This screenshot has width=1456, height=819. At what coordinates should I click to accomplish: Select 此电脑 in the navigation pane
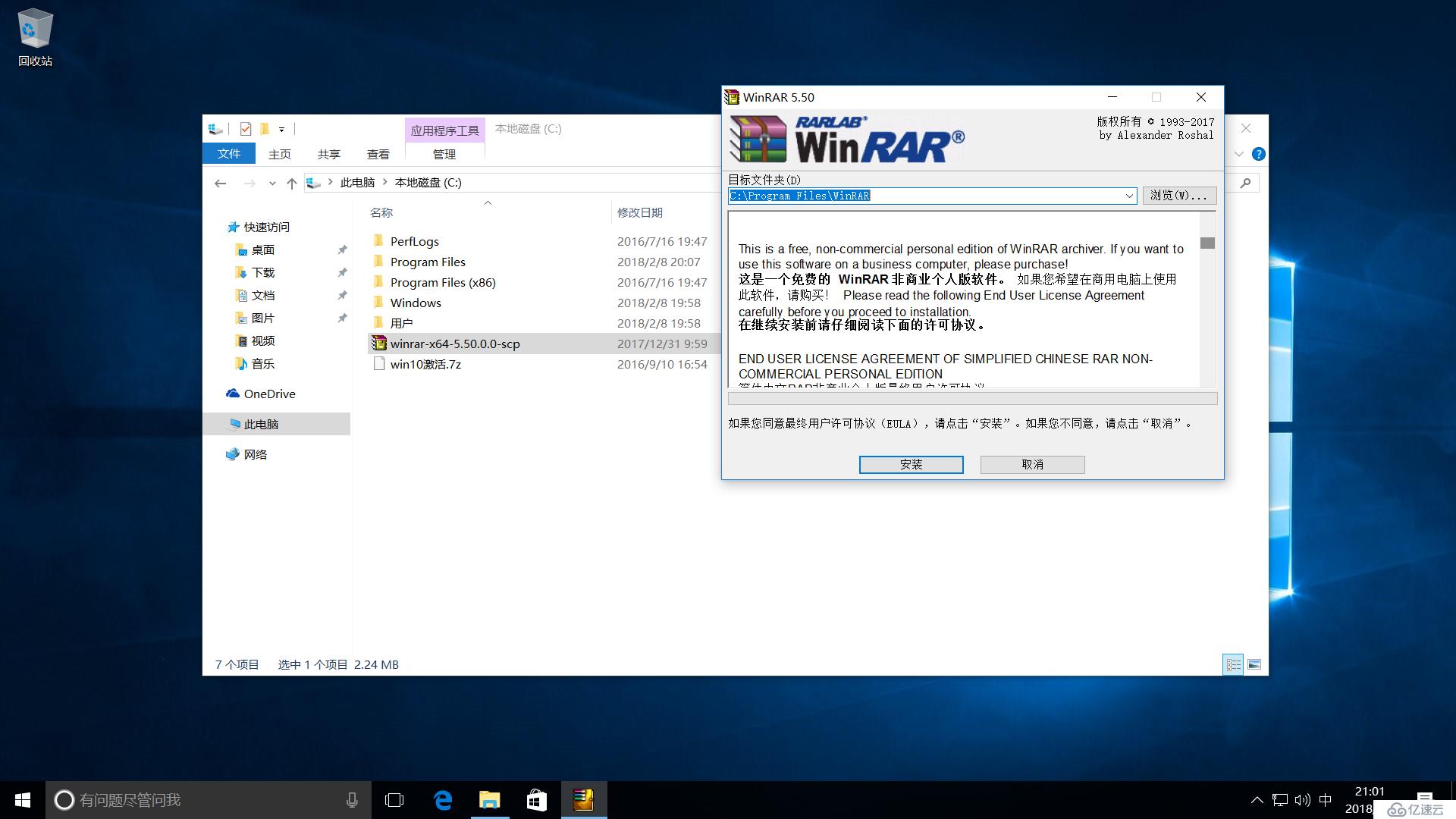pyautogui.click(x=276, y=424)
